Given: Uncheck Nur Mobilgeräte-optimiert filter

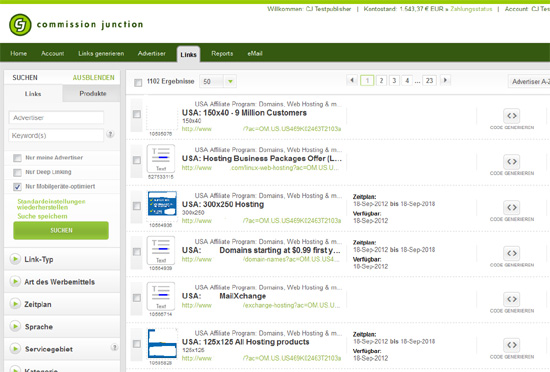Looking at the screenshot, I should (x=17, y=187).
